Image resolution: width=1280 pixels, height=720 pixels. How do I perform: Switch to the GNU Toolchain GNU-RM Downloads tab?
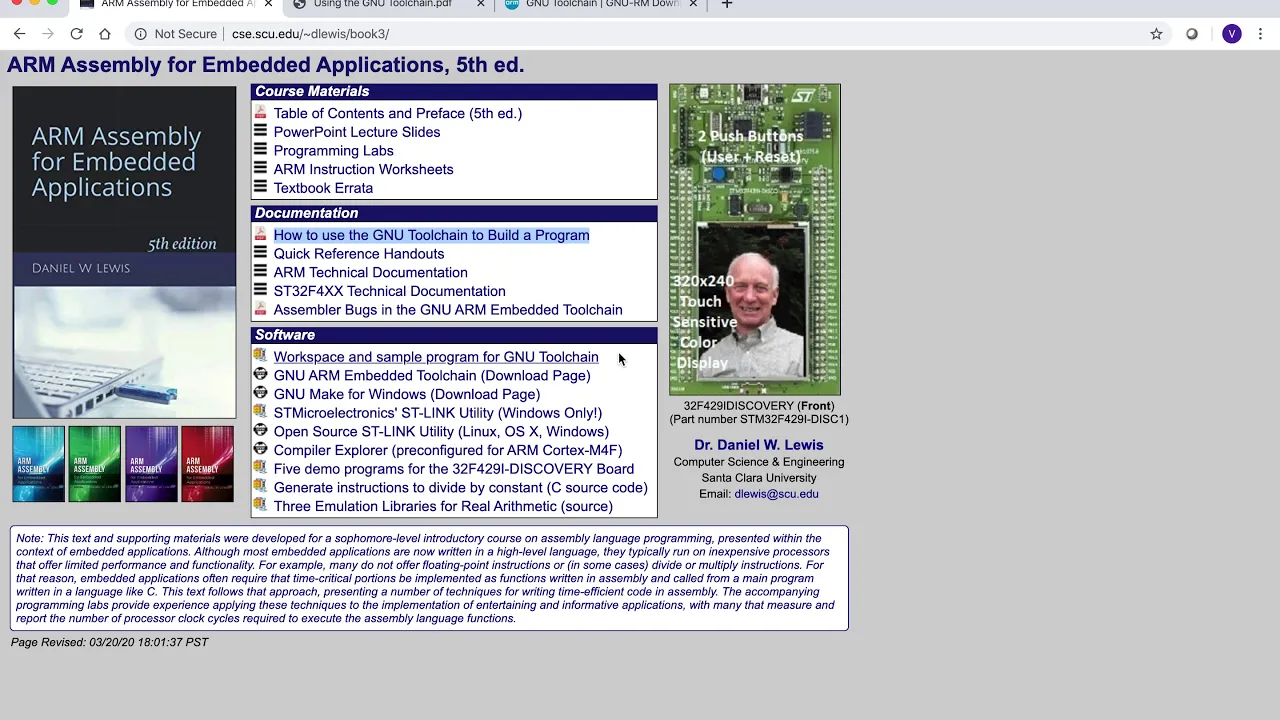click(602, 5)
